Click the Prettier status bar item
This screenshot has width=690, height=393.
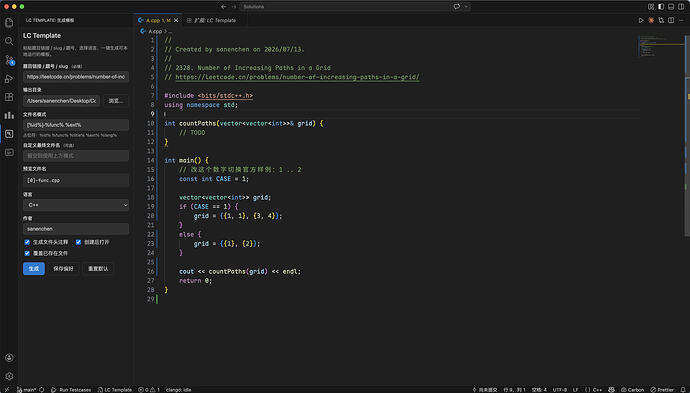click(662, 389)
